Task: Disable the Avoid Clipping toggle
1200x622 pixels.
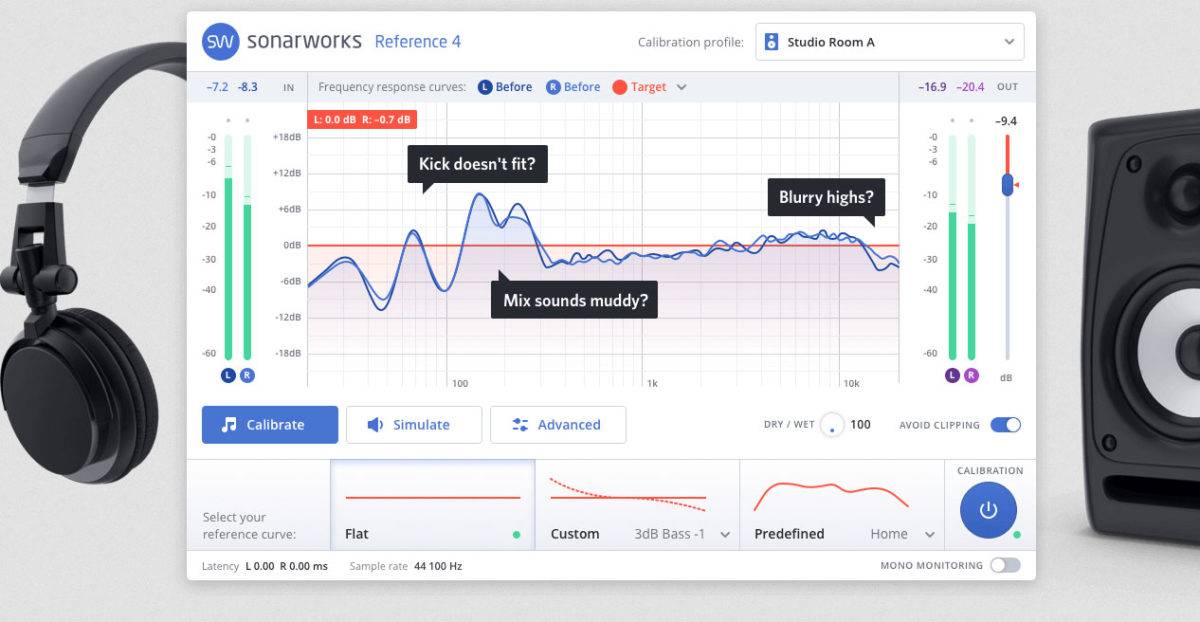Action: pos(1005,425)
